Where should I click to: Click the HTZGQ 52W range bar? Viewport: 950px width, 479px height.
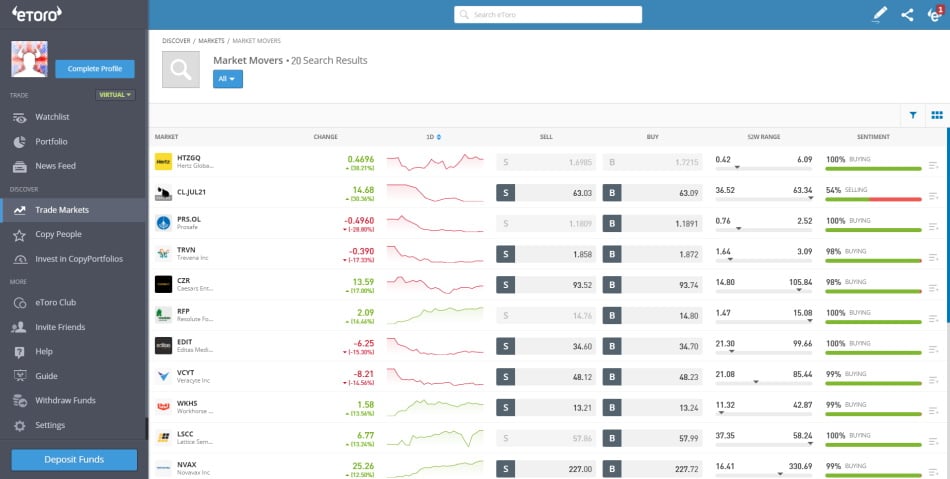click(x=763, y=168)
